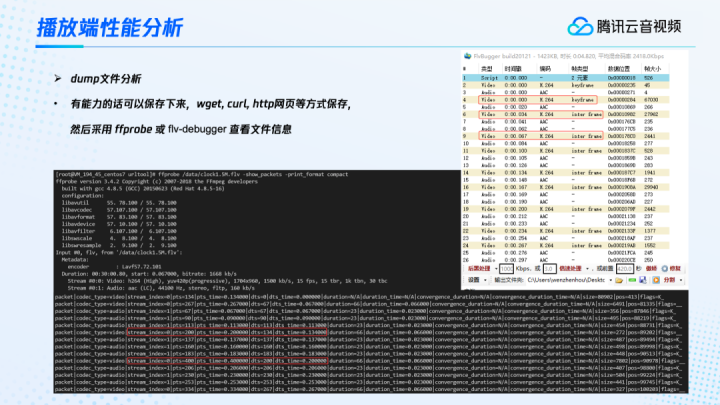Click the 'dump文件分析' bullet heading

pos(106,79)
